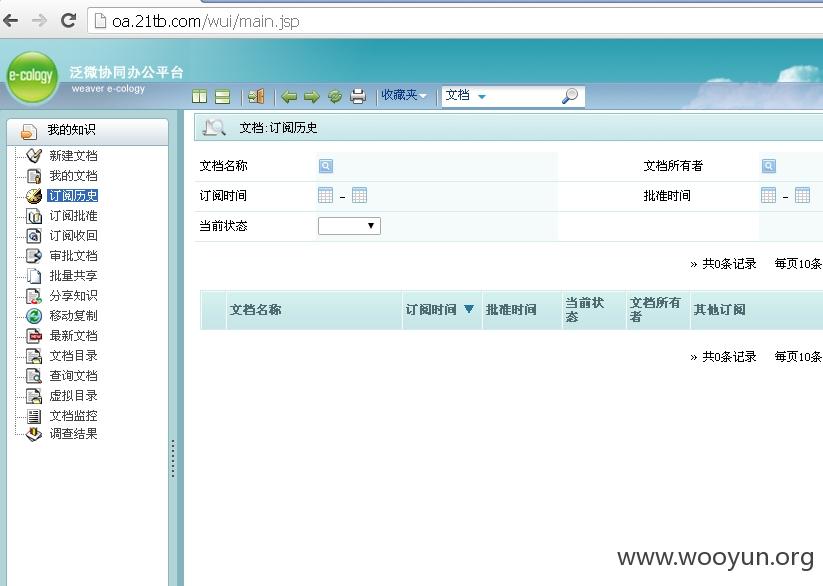Click the 我的知识 menu header
This screenshot has width=823, height=586.
click(x=88, y=131)
